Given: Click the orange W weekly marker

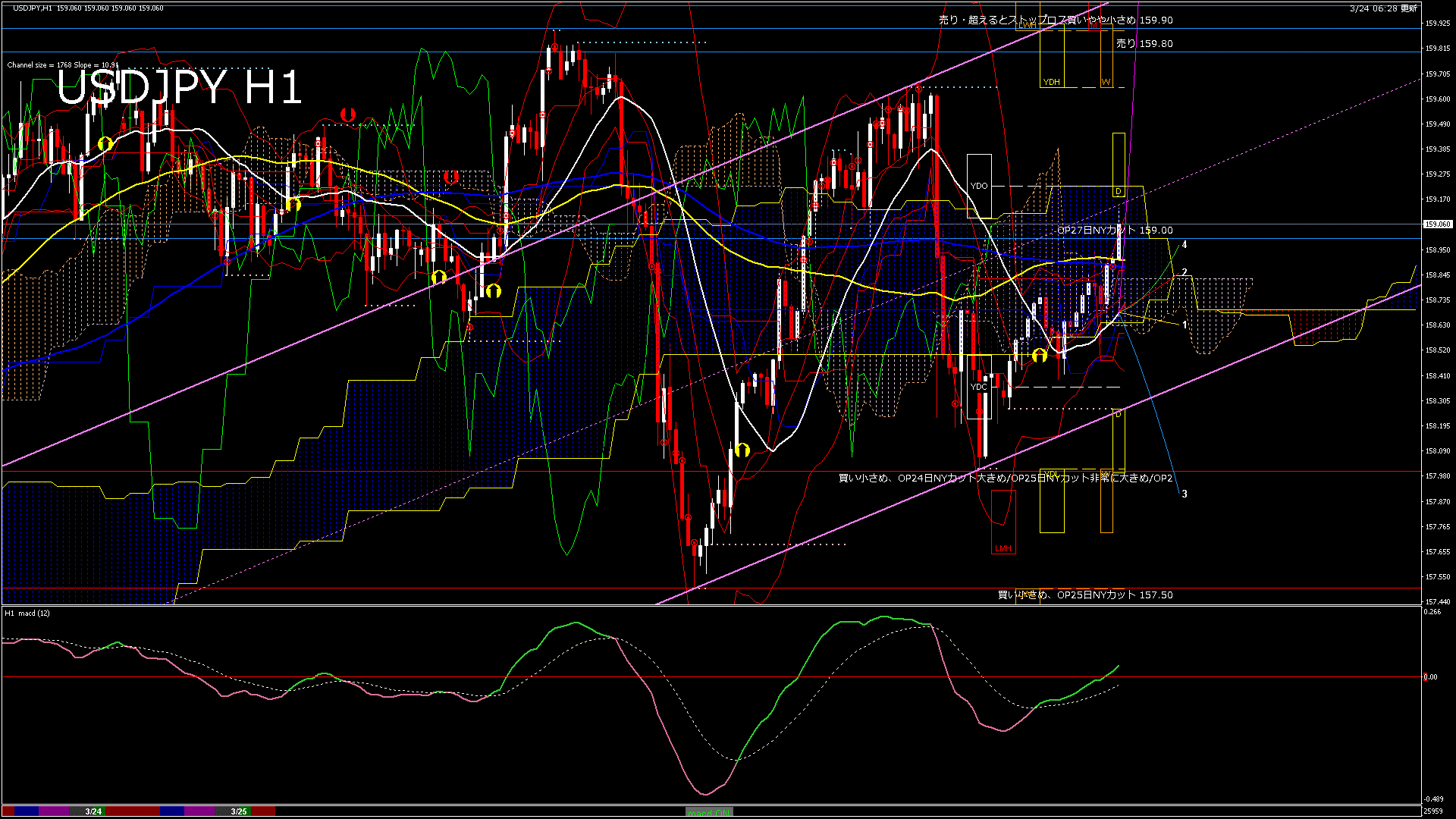Looking at the screenshot, I should click(x=1106, y=82).
